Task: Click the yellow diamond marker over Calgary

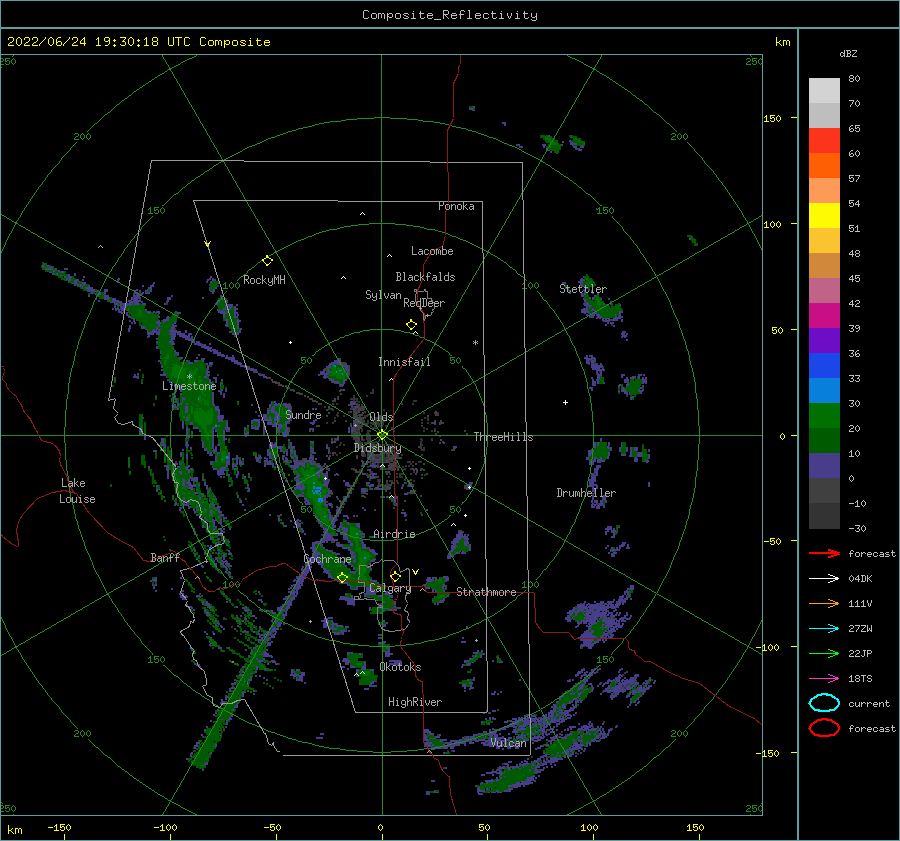Action: [x=395, y=576]
